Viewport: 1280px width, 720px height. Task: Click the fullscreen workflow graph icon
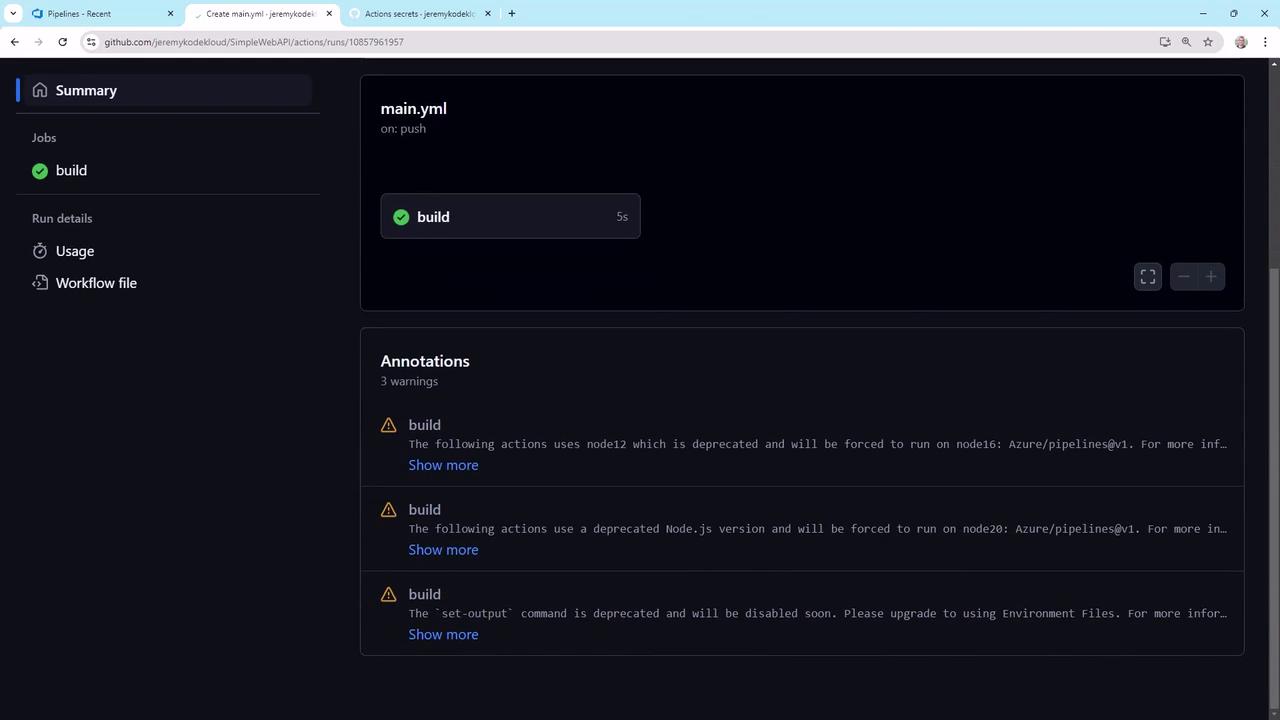pyautogui.click(x=1148, y=277)
